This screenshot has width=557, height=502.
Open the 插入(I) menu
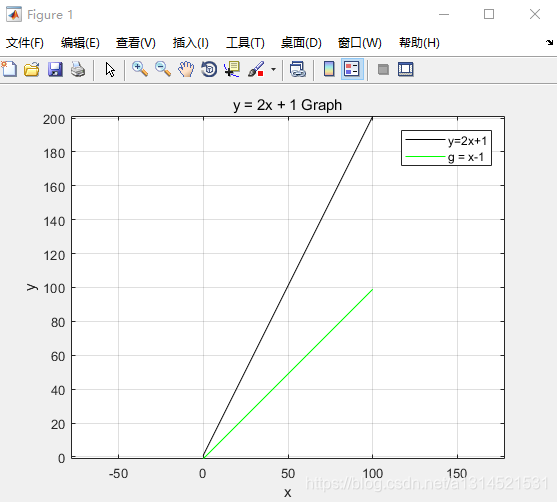click(191, 43)
